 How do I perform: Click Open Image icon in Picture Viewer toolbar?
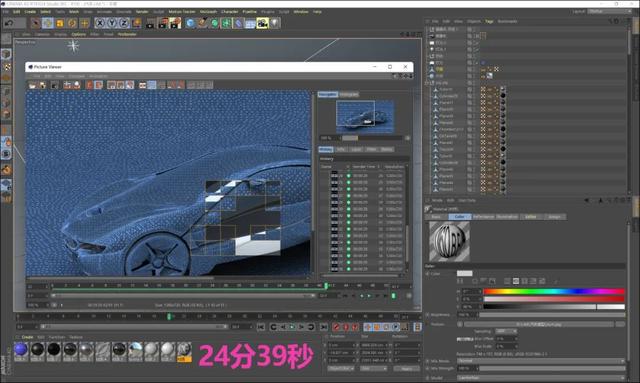click(32, 85)
